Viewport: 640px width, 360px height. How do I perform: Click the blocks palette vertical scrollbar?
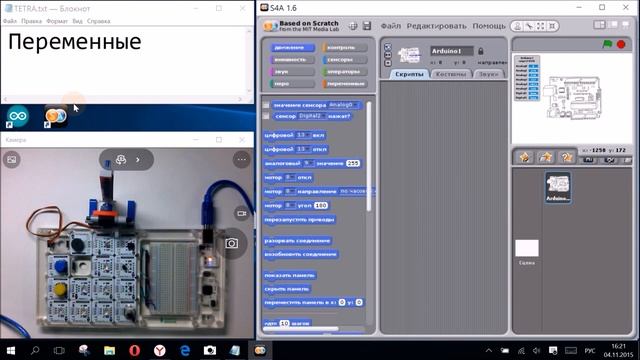click(x=369, y=157)
